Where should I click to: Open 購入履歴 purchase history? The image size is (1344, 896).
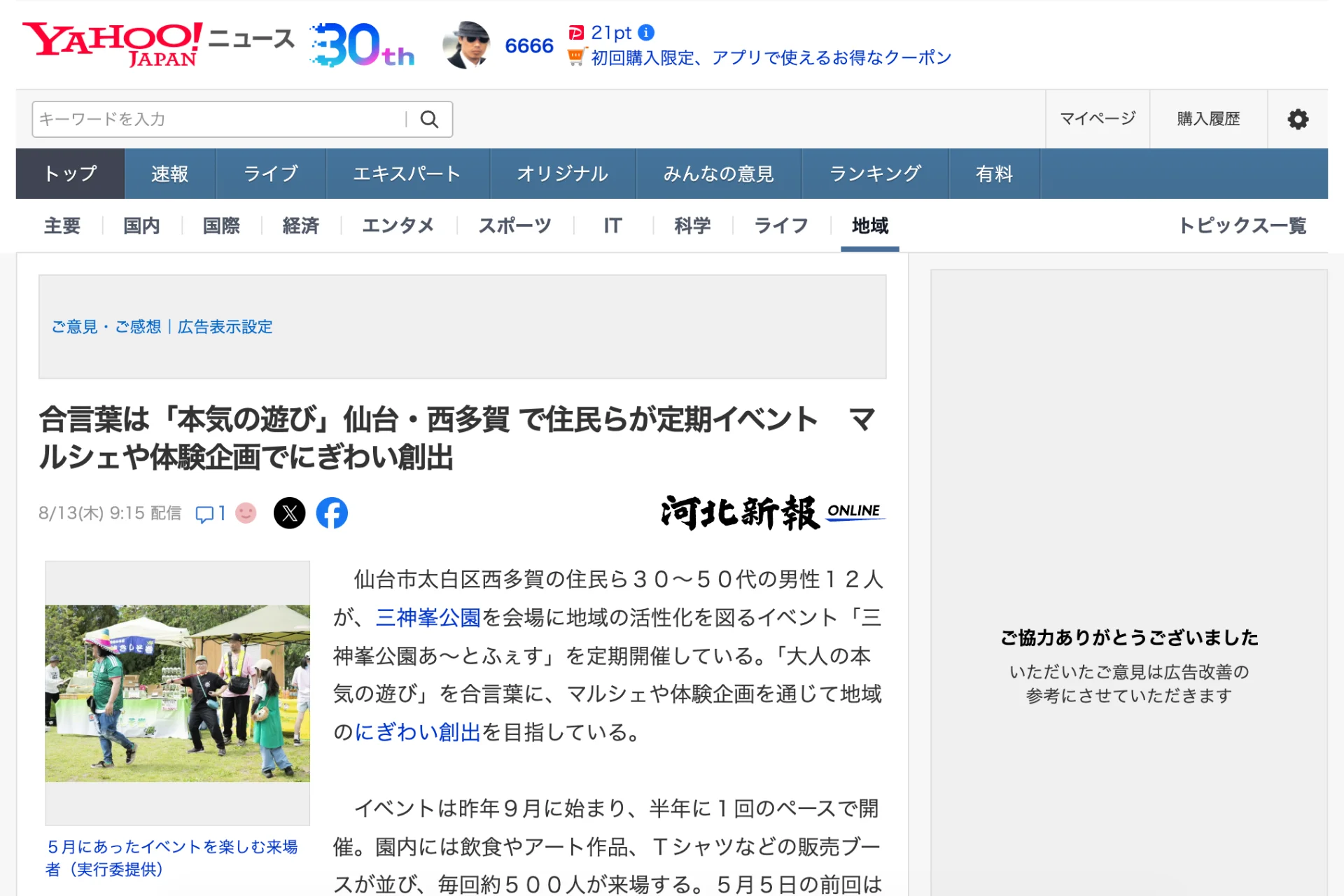(x=1208, y=119)
